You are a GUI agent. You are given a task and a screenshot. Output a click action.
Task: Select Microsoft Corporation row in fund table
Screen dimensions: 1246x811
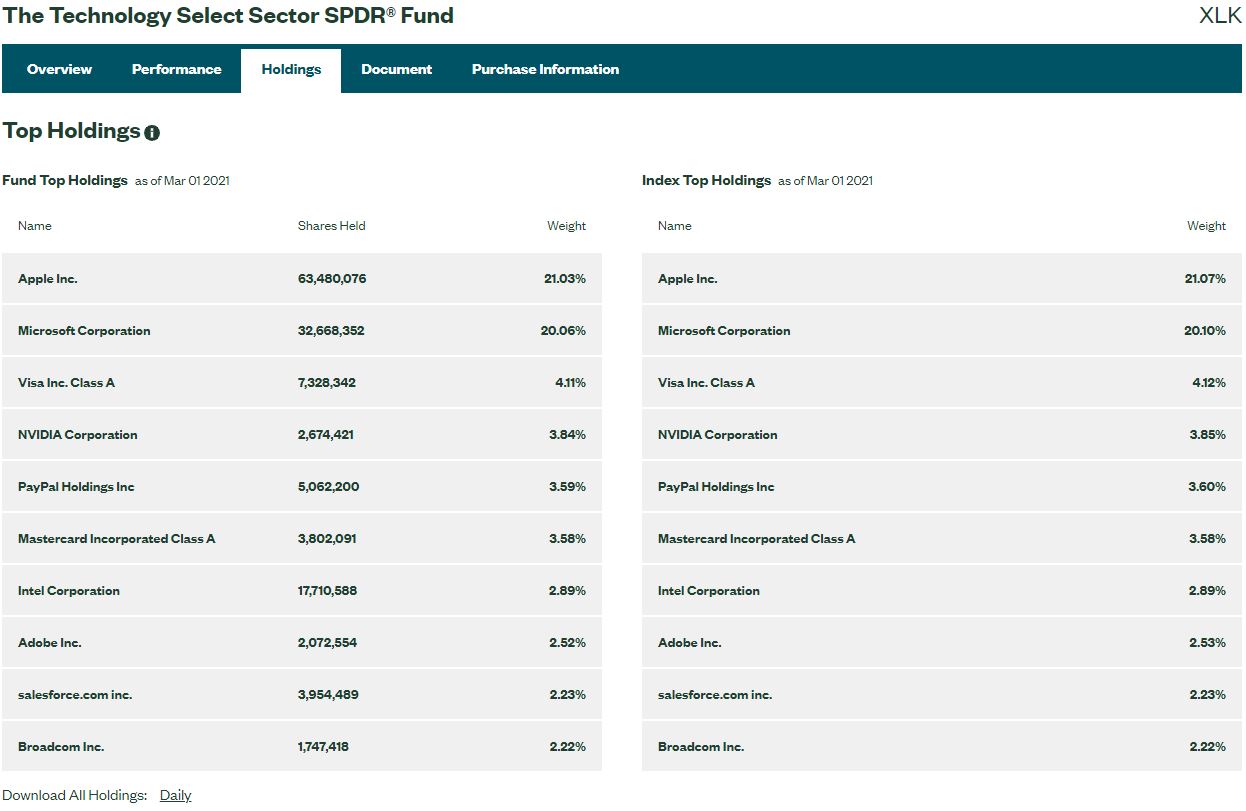pos(84,330)
